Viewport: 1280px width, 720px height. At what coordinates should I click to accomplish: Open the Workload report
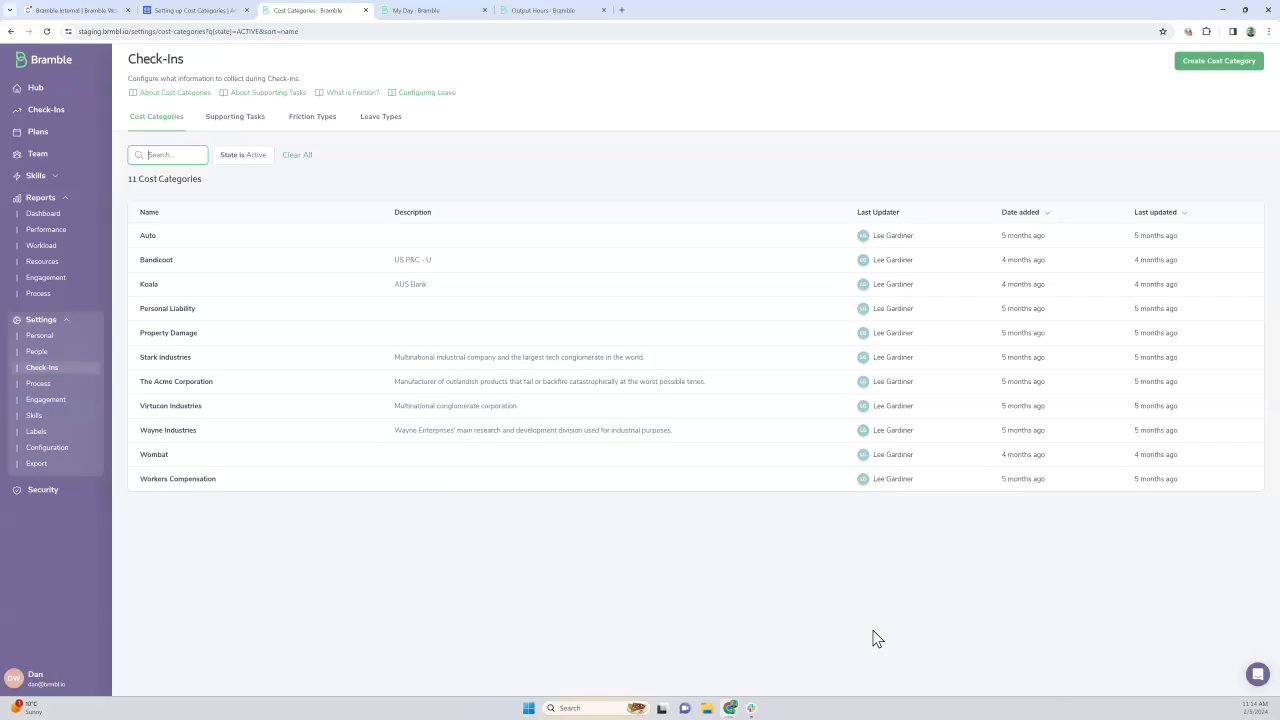pyautogui.click(x=41, y=246)
